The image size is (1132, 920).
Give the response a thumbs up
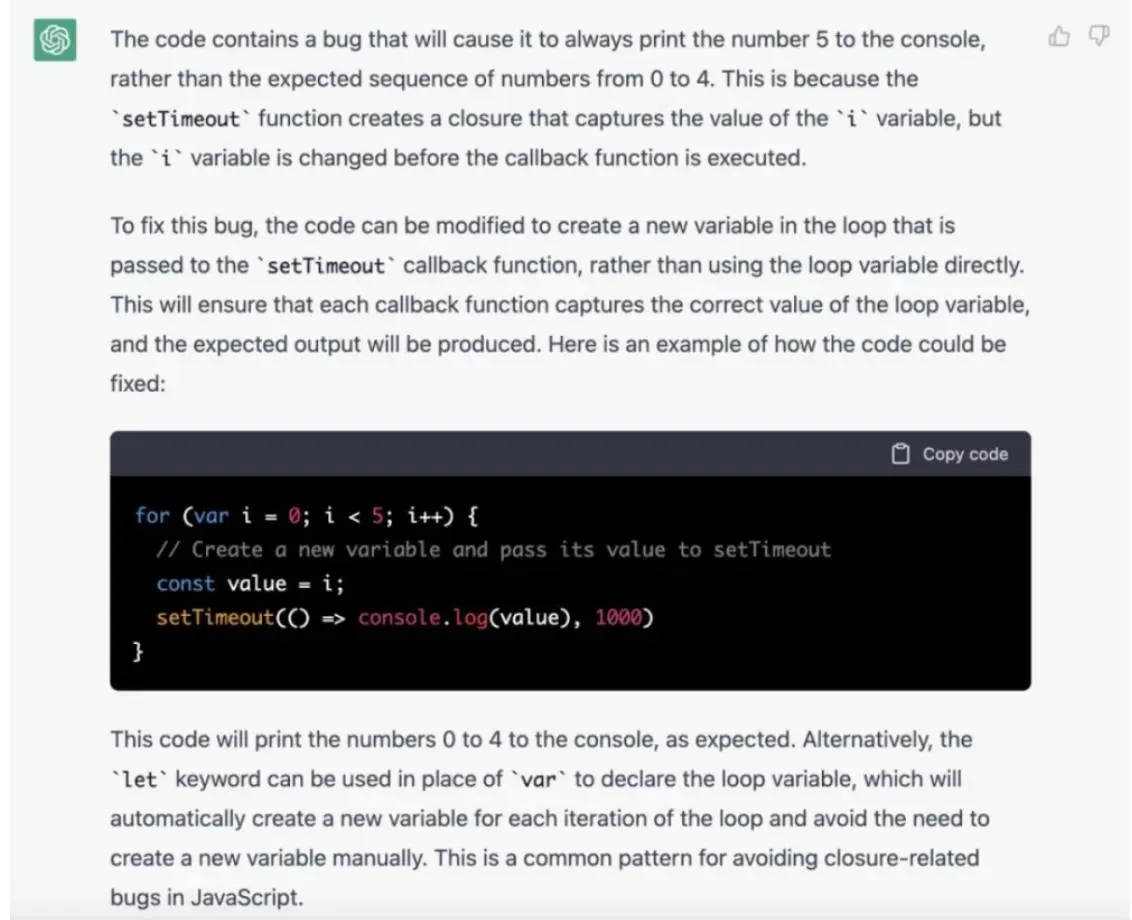click(1059, 38)
